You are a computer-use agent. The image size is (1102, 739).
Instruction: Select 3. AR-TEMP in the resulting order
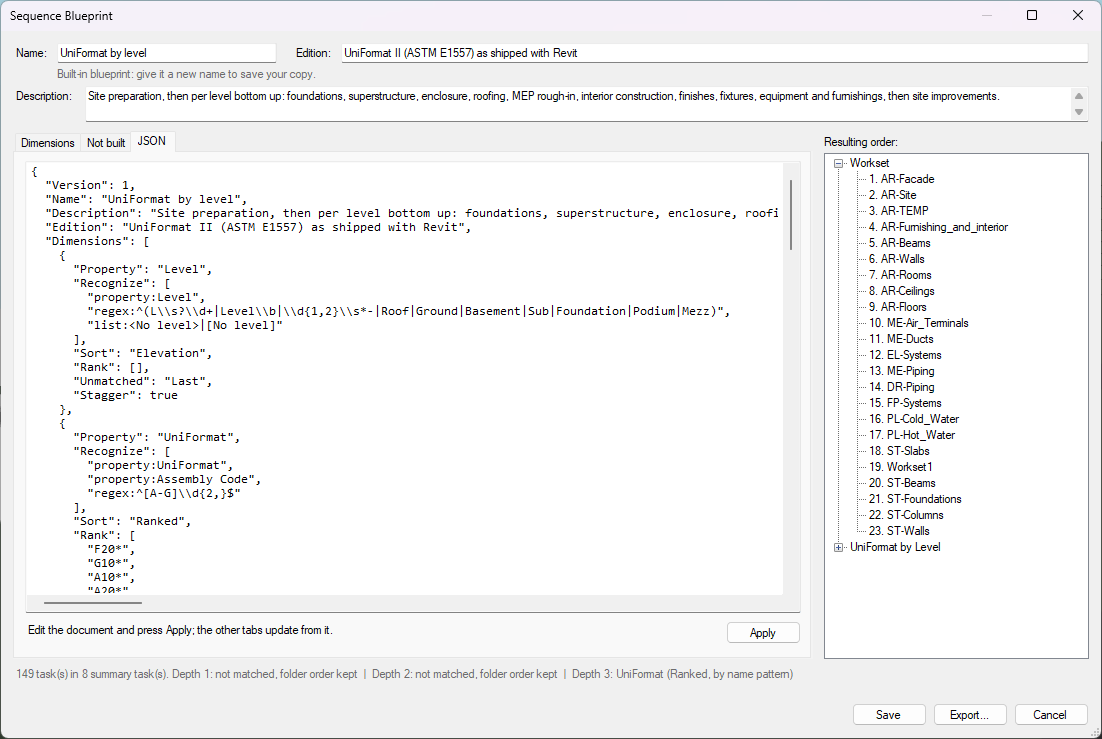[898, 211]
